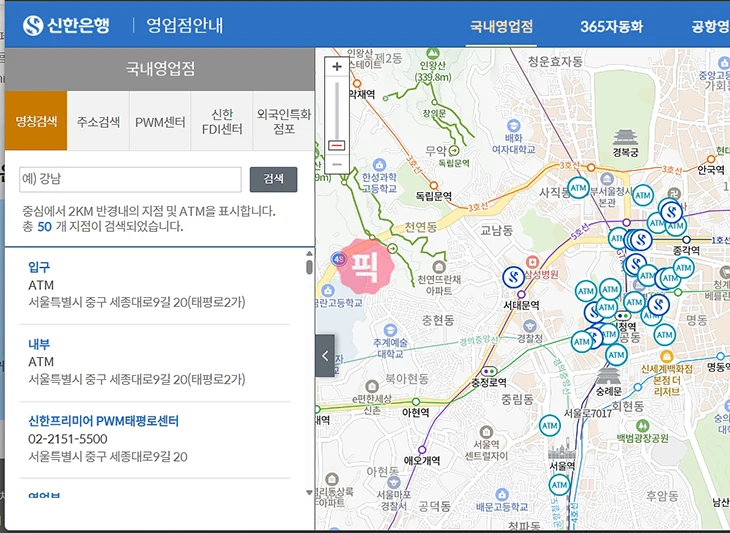Click the ATM marker below 서울역 label
730x533 pixels.
click(559, 485)
